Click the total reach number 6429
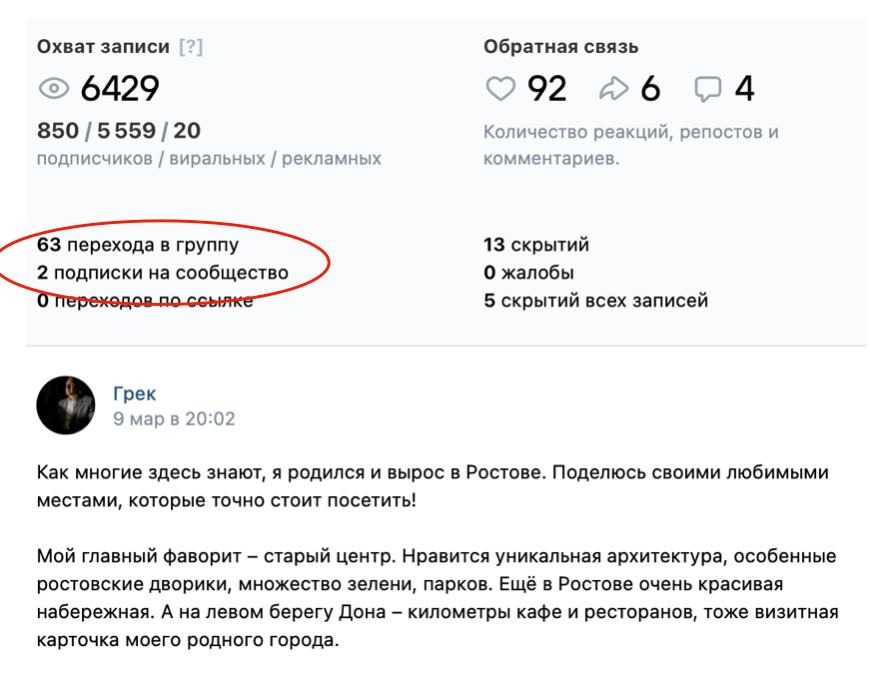Viewport: 870px width, 696px height. [120, 90]
